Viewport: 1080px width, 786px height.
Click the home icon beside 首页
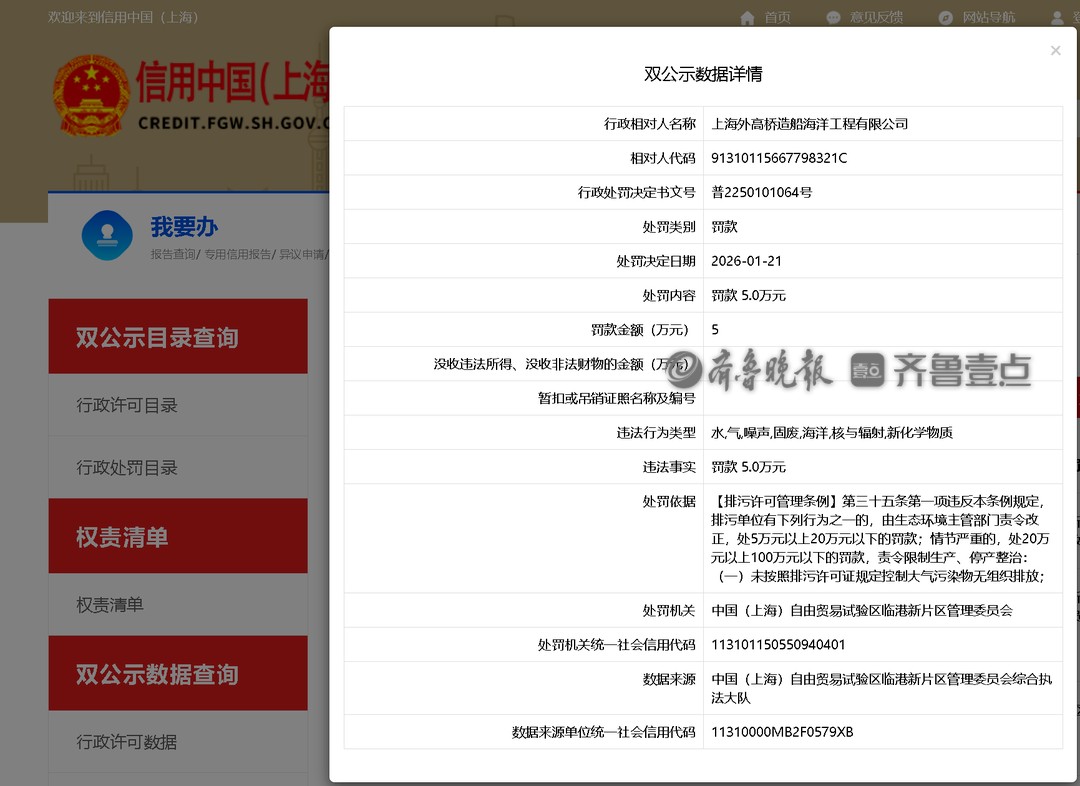(748, 17)
